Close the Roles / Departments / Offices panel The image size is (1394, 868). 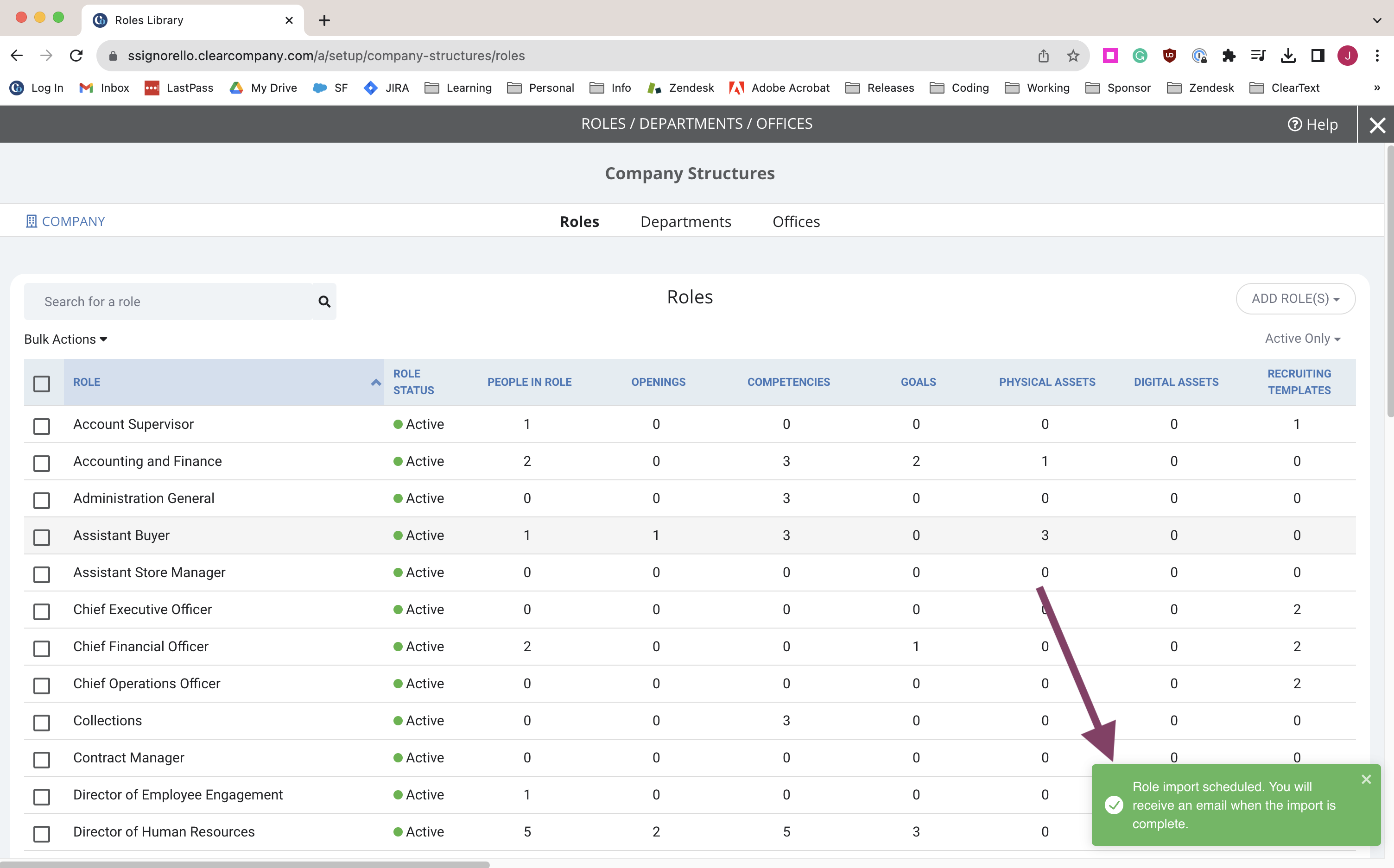pos(1377,125)
